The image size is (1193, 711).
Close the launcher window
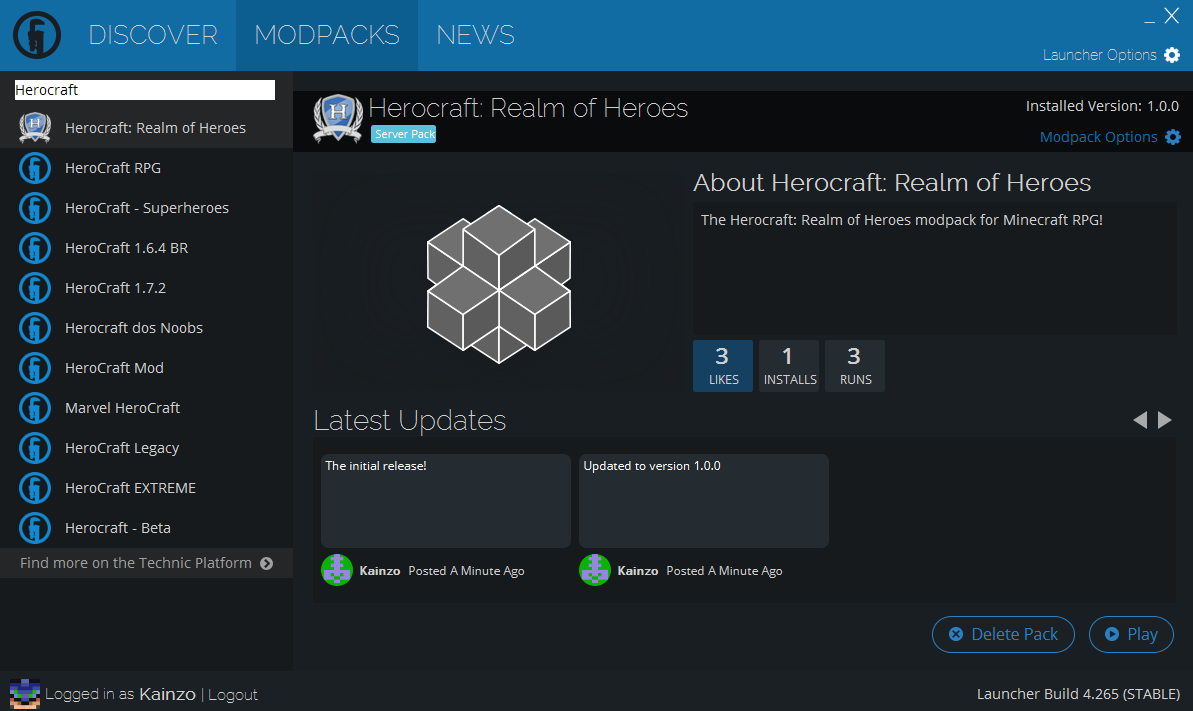pos(1172,15)
